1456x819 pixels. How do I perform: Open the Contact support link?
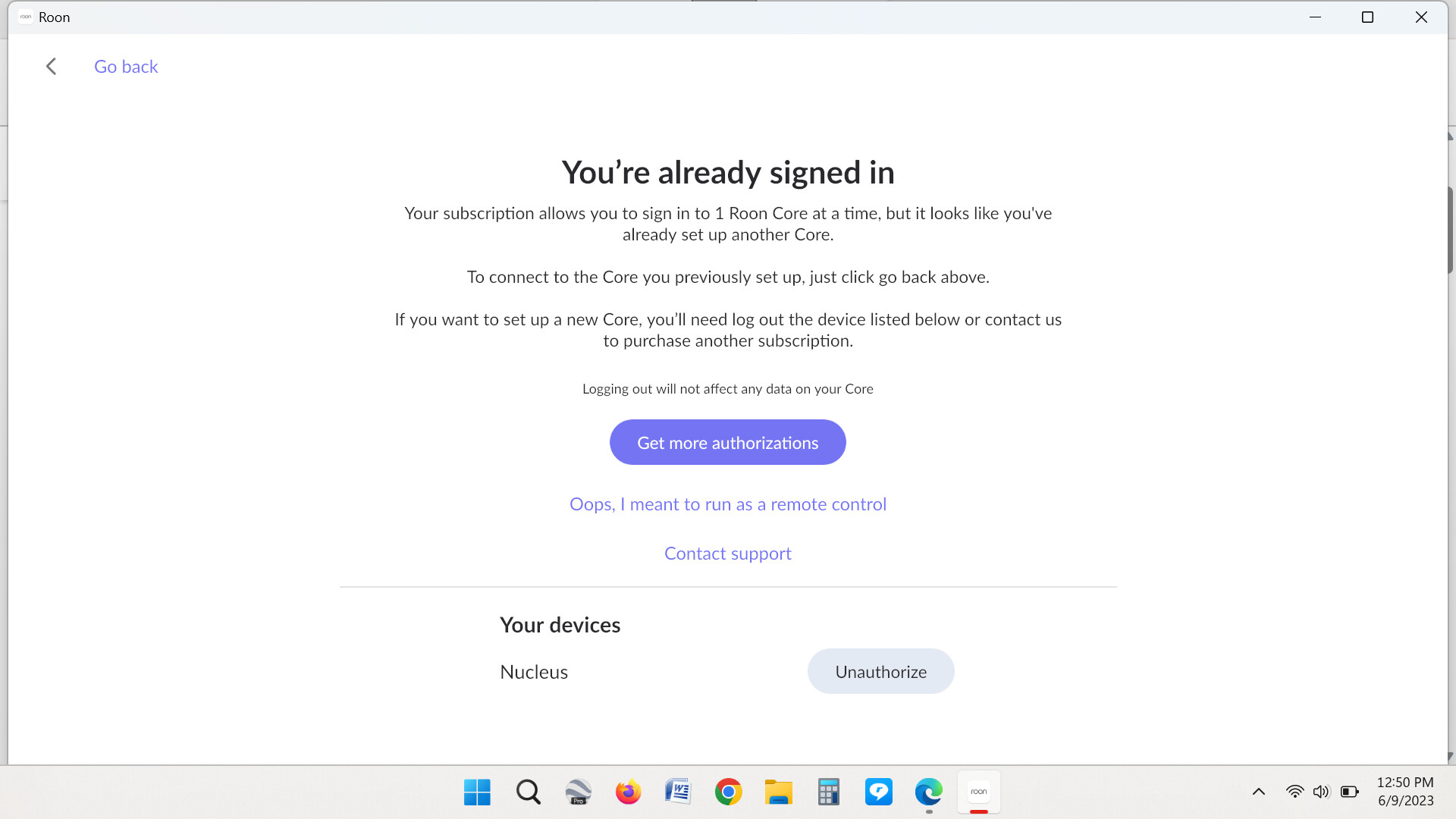click(x=727, y=554)
